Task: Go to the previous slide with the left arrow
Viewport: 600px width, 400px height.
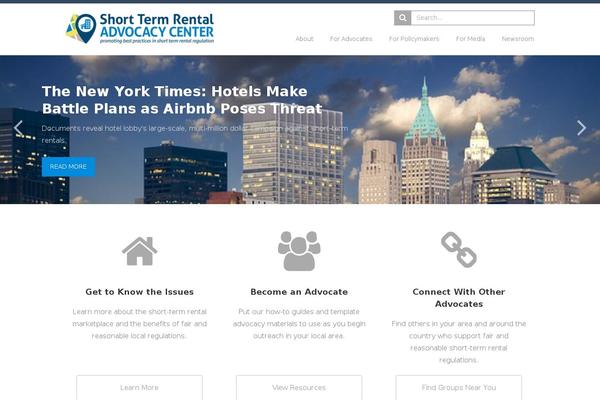Action: [18, 127]
